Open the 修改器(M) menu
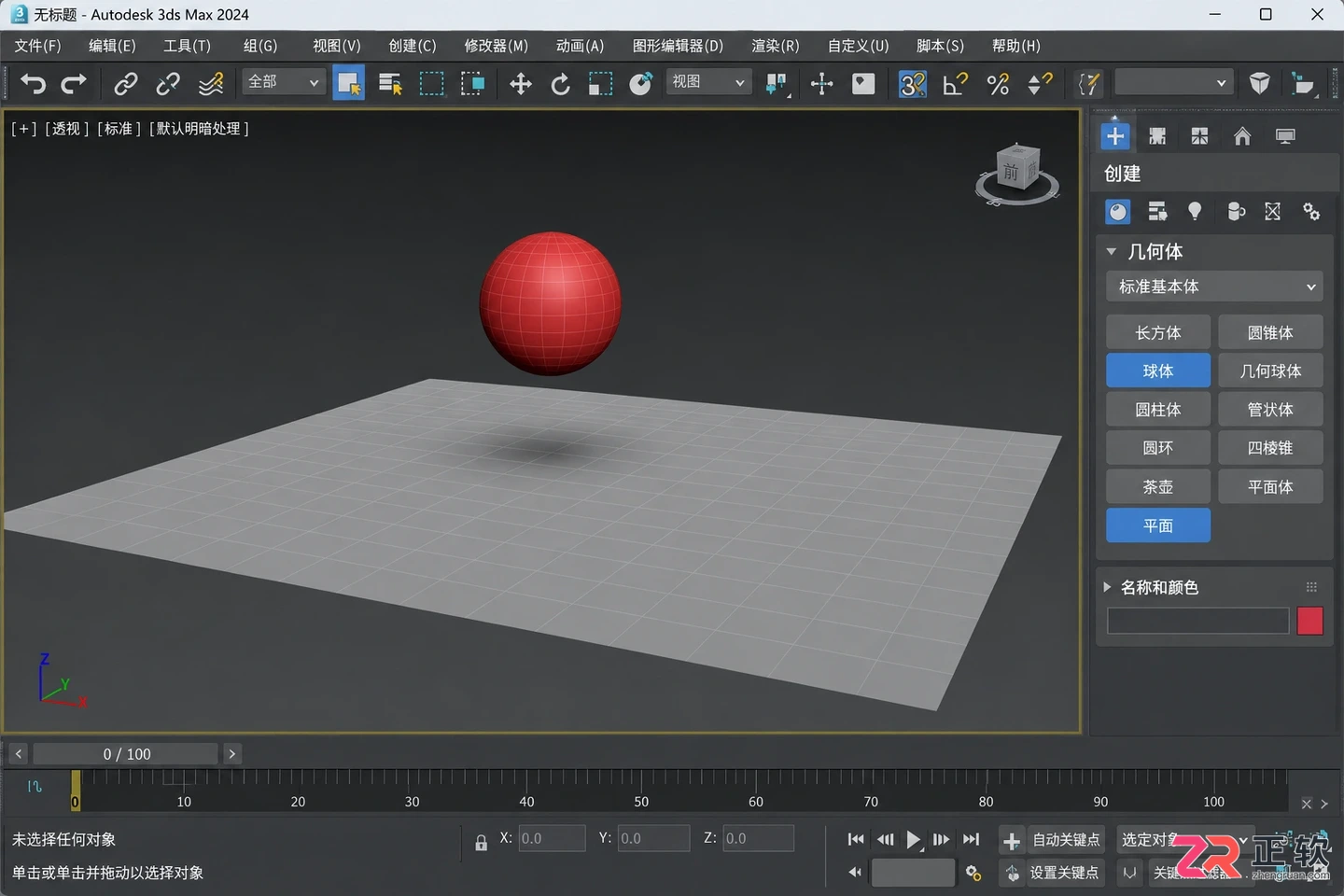Screen dimensions: 1344x896 [x=496, y=46]
